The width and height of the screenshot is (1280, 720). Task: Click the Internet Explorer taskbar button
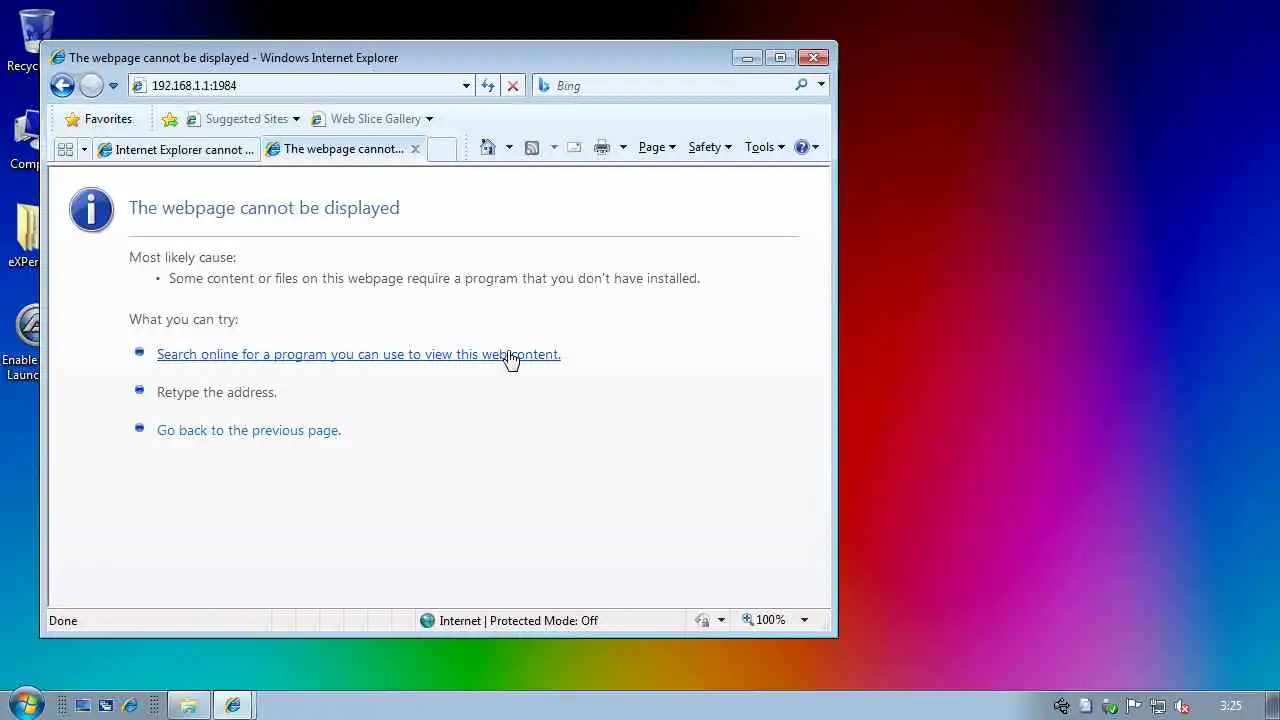pyautogui.click(x=233, y=705)
